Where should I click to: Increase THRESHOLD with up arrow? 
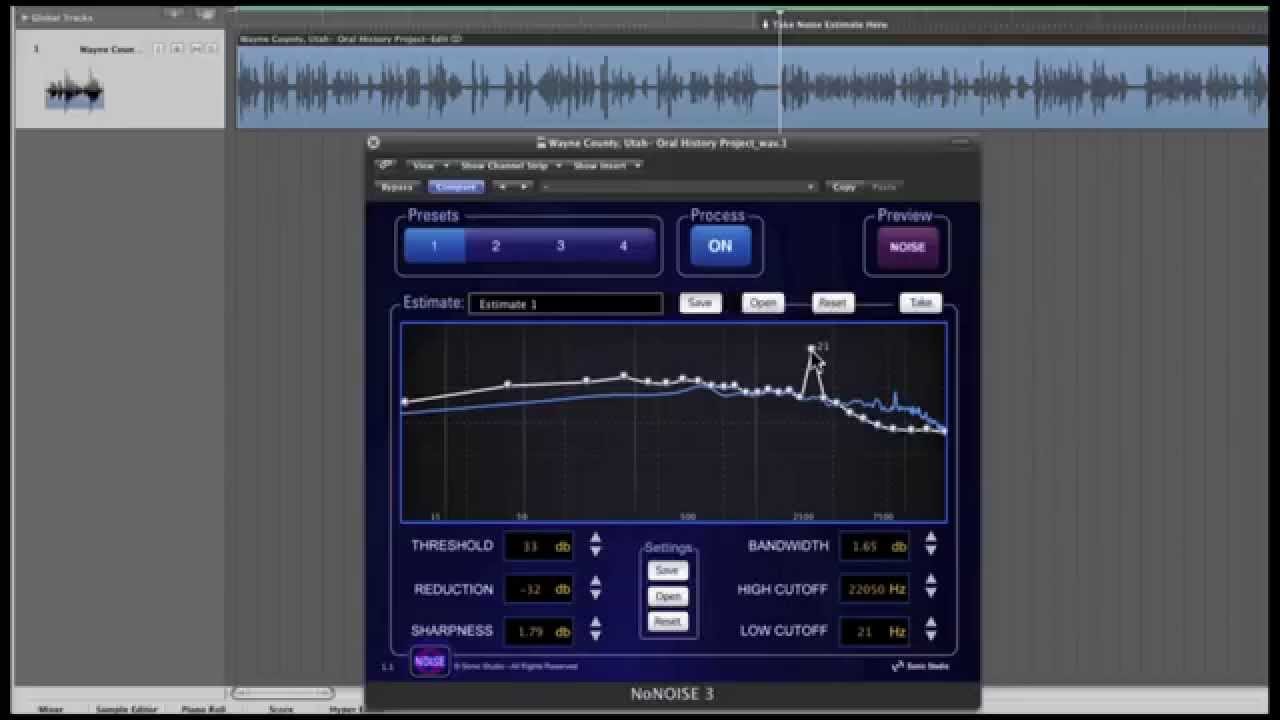click(596, 538)
